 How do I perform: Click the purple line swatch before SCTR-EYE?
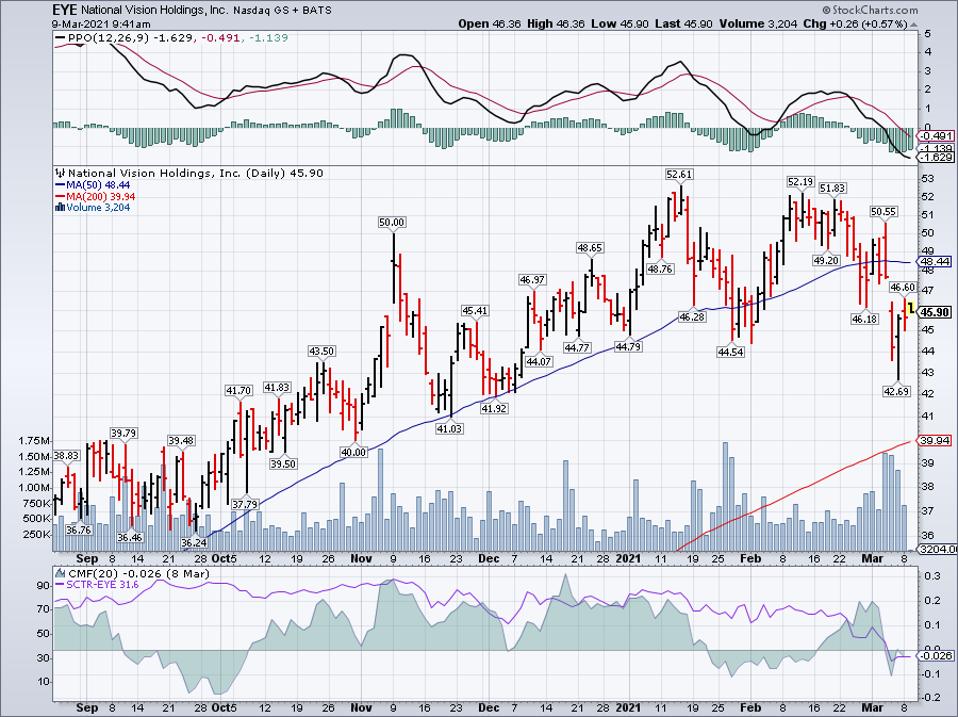[60, 585]
